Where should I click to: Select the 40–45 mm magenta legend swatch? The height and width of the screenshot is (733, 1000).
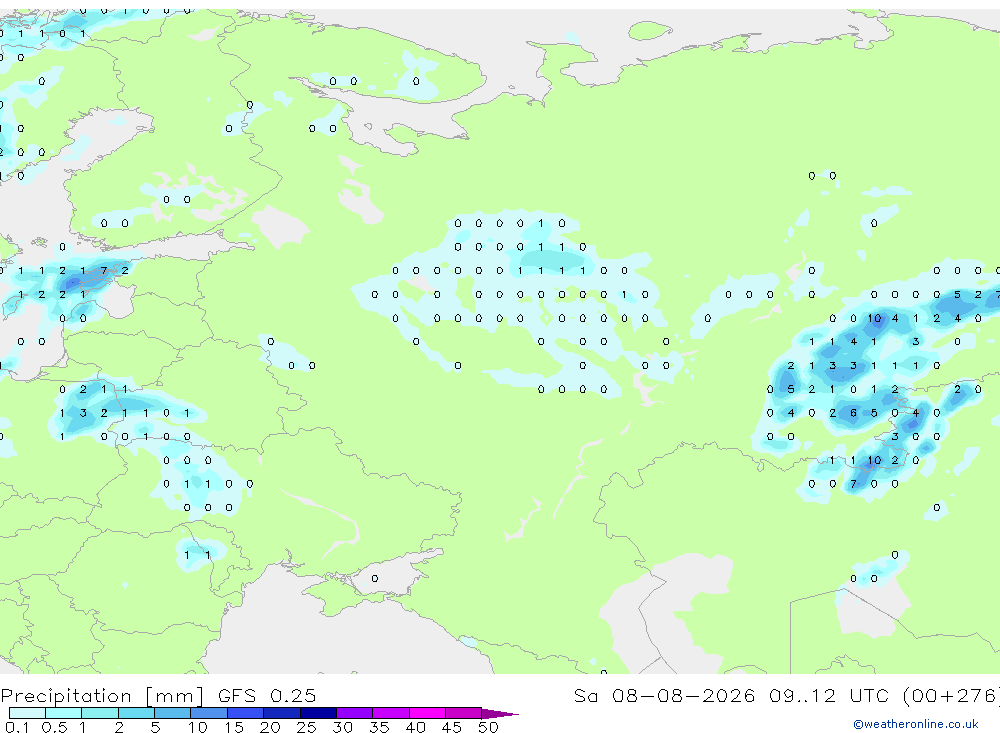coord(427,713)
